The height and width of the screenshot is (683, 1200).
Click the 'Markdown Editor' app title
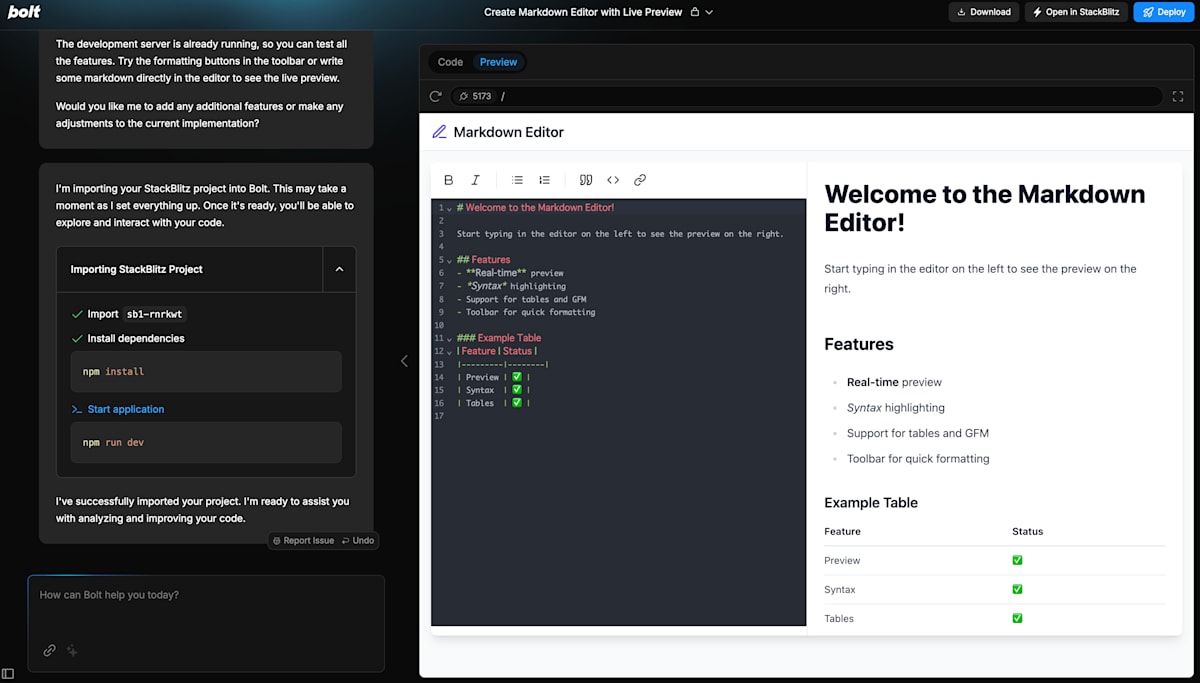tap(509, 132)
